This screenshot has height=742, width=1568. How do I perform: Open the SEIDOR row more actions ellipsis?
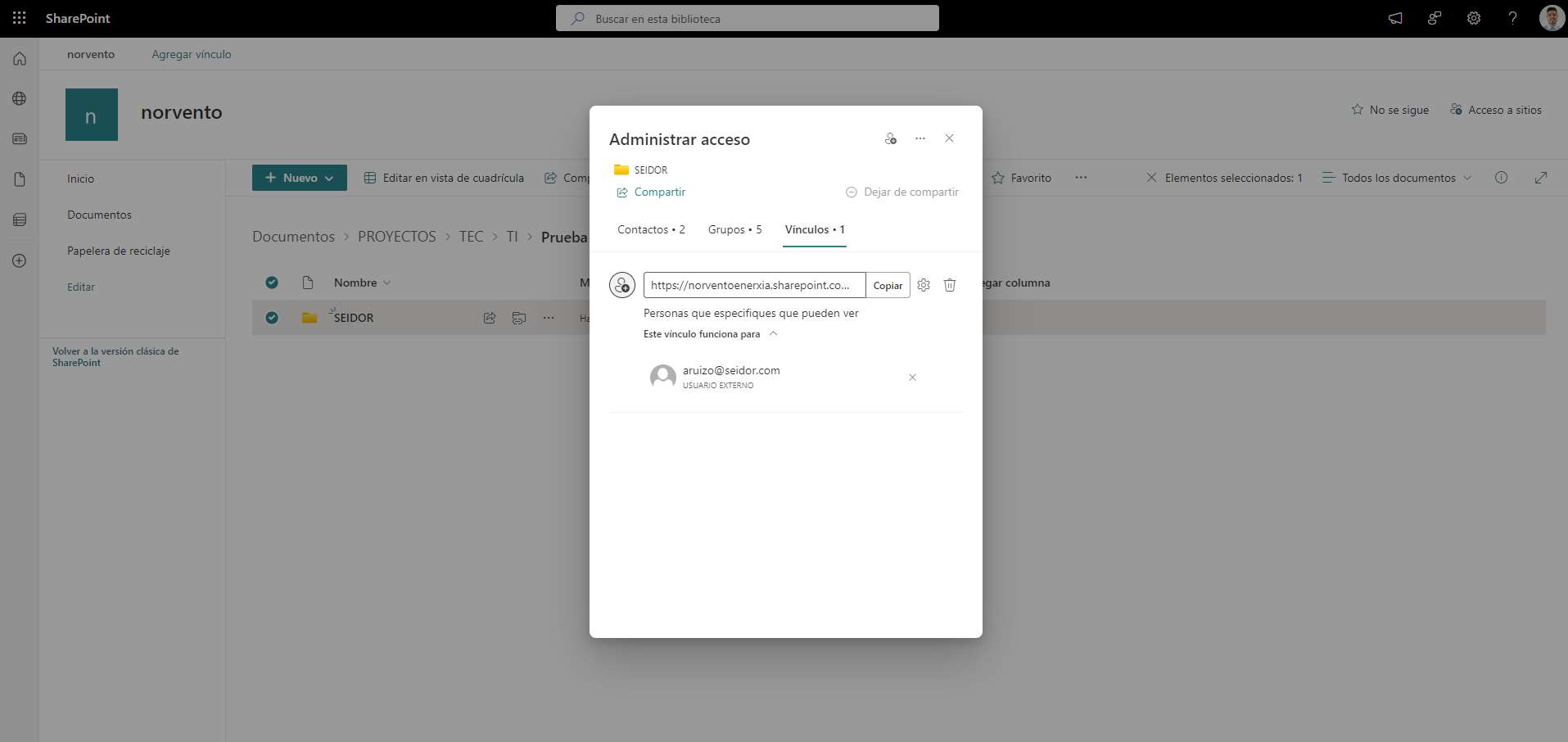(x=549, y=318)
